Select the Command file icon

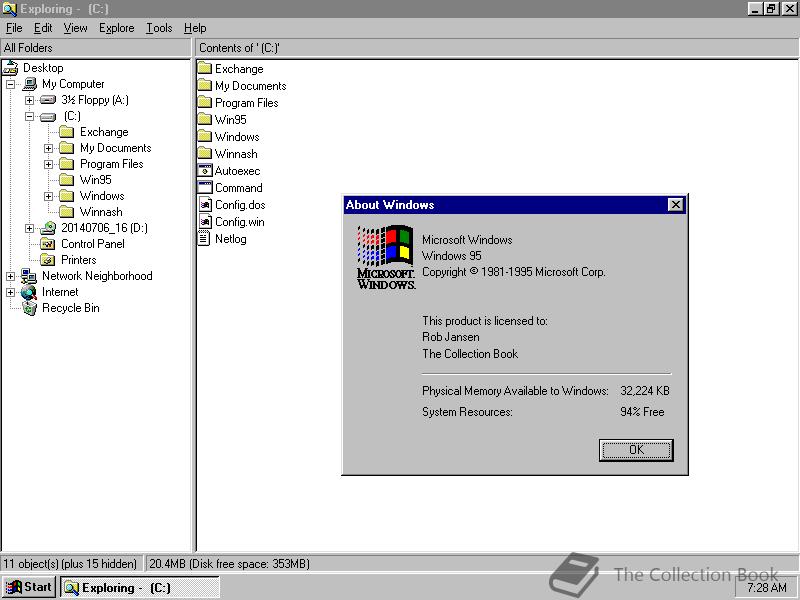point(205,187)
